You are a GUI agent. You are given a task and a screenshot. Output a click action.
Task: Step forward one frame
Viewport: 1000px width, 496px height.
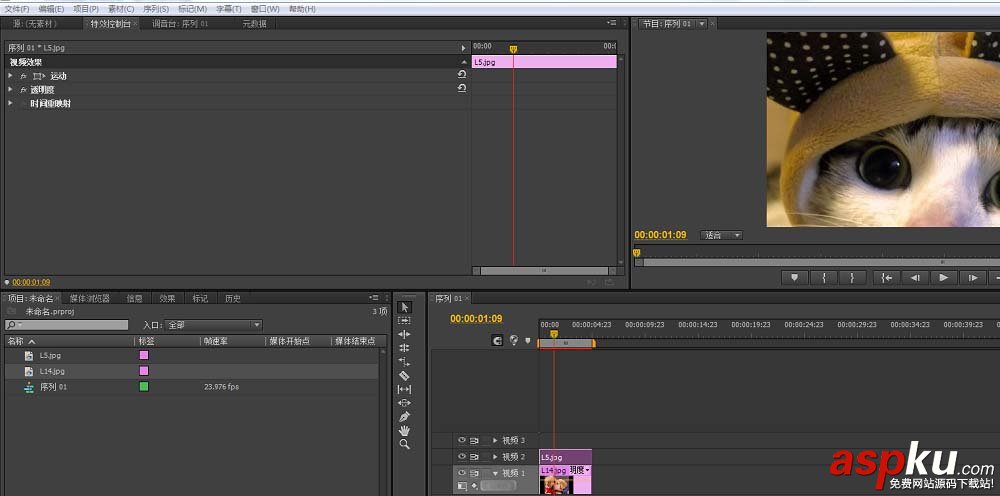(x=973, y=277)
